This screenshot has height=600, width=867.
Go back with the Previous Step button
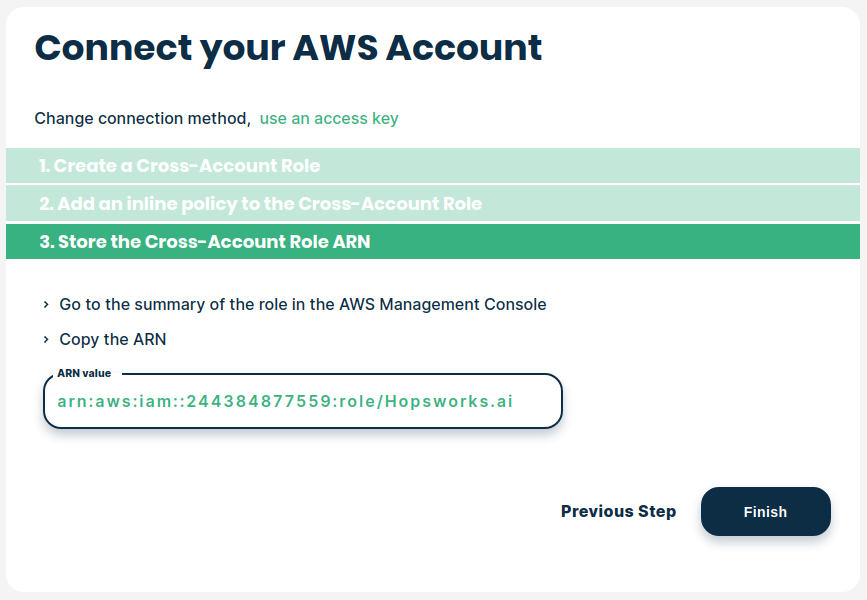[618, 511]
